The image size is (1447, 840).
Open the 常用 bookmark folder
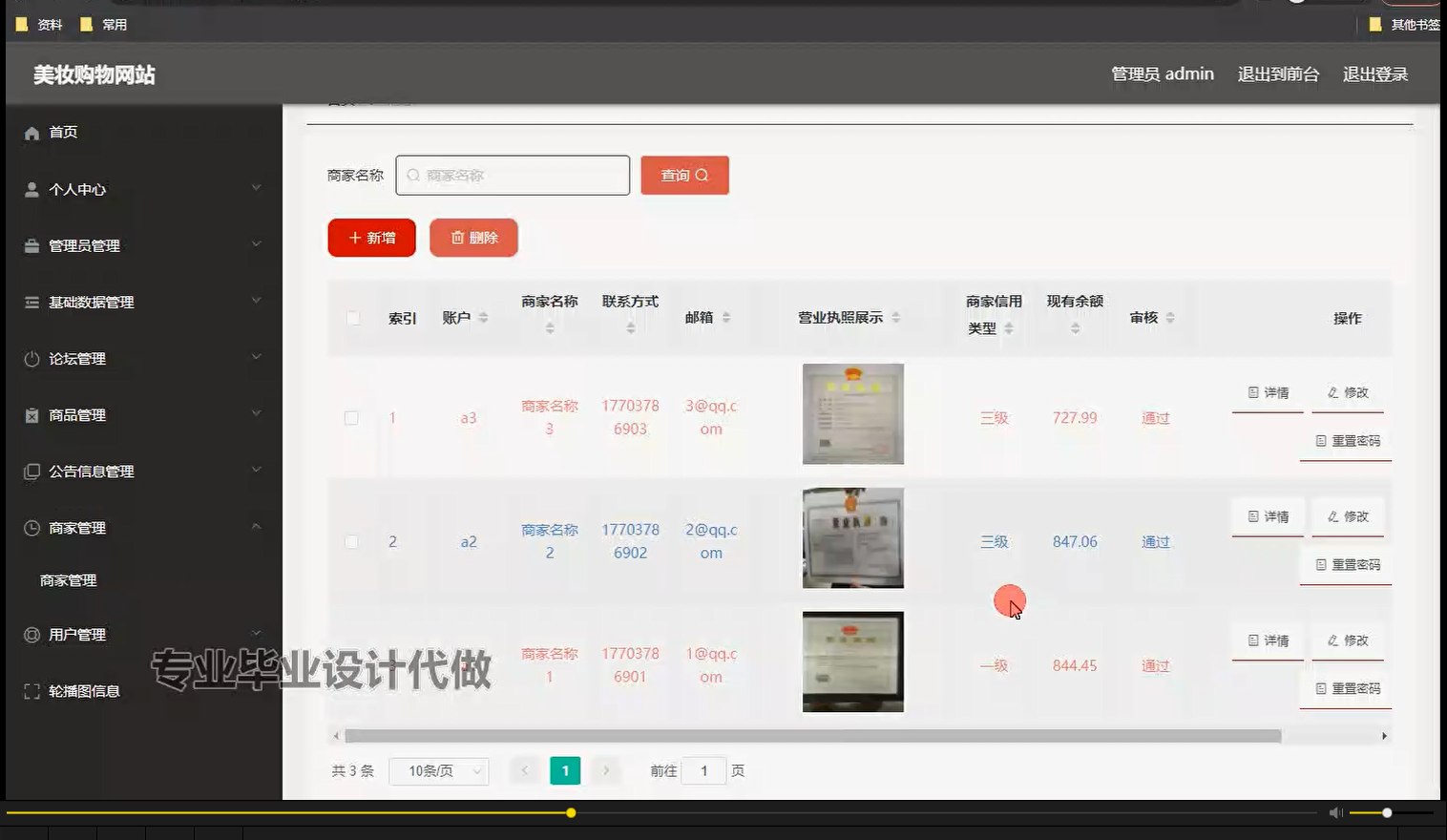click(103, 25)
